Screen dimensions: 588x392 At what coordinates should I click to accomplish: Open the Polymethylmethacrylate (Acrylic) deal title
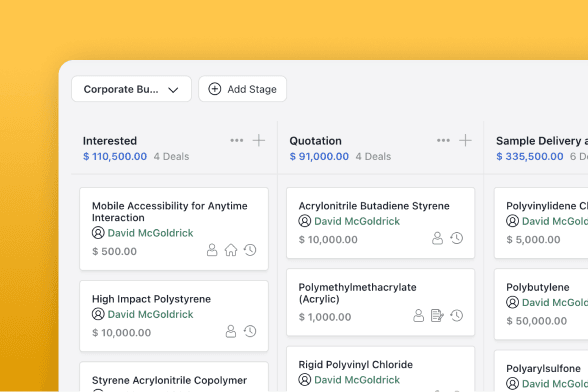point(357,293)
